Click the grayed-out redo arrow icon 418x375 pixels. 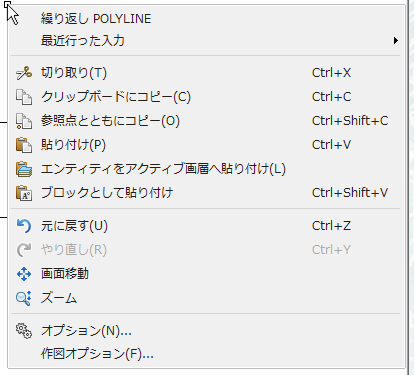click(x=24, y=250)
